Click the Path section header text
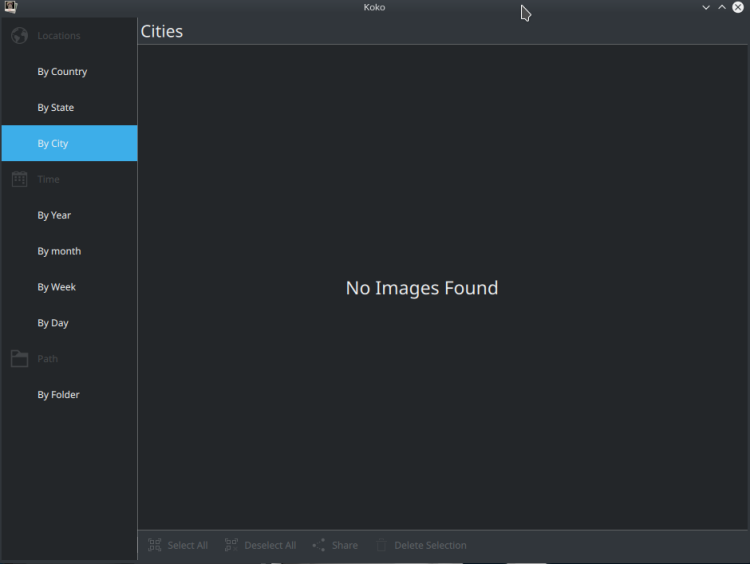The image size is (750, 564). point(47,358)
